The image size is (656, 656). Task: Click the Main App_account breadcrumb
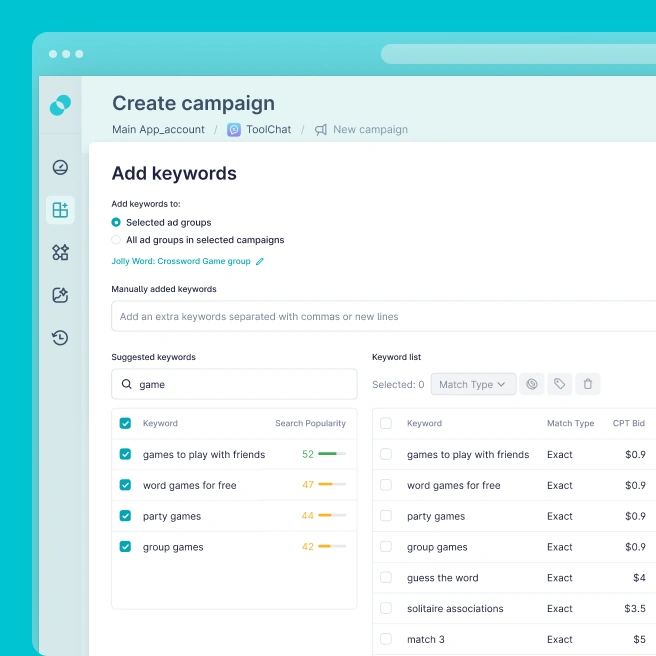(158, 130)
